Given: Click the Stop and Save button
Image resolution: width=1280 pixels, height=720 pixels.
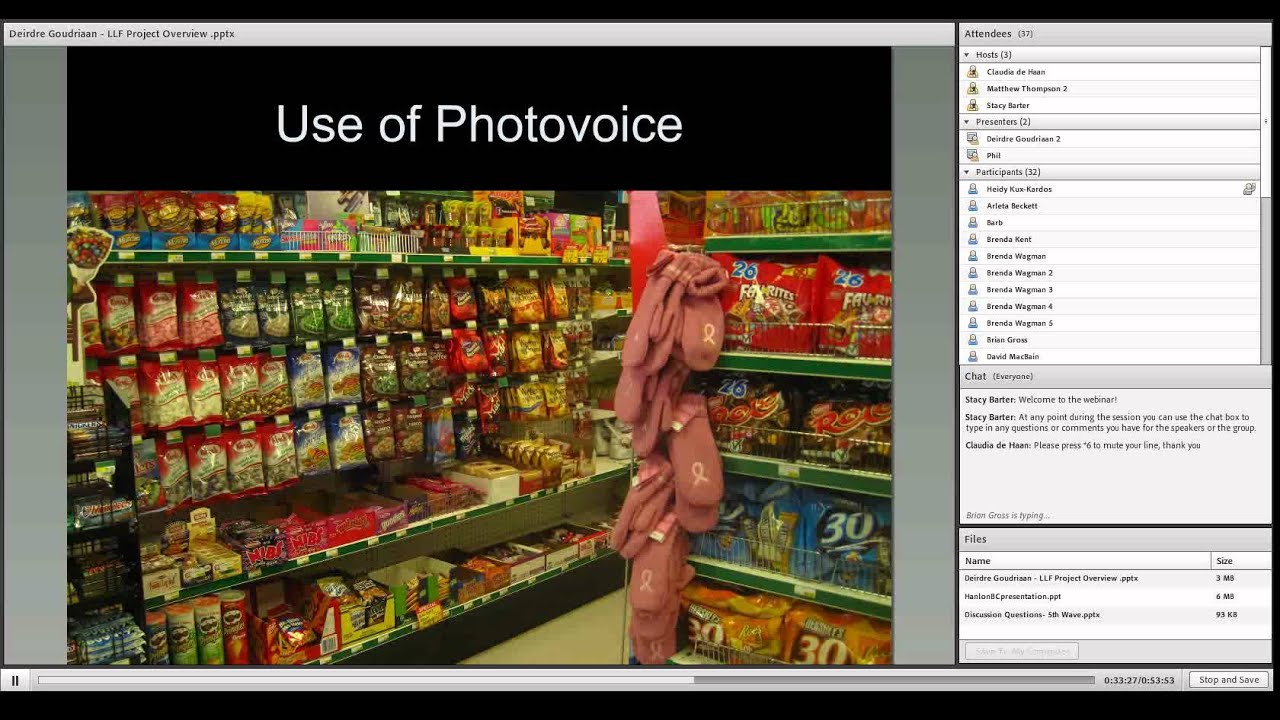Looking at the screenshot, I should point(1228,680).
